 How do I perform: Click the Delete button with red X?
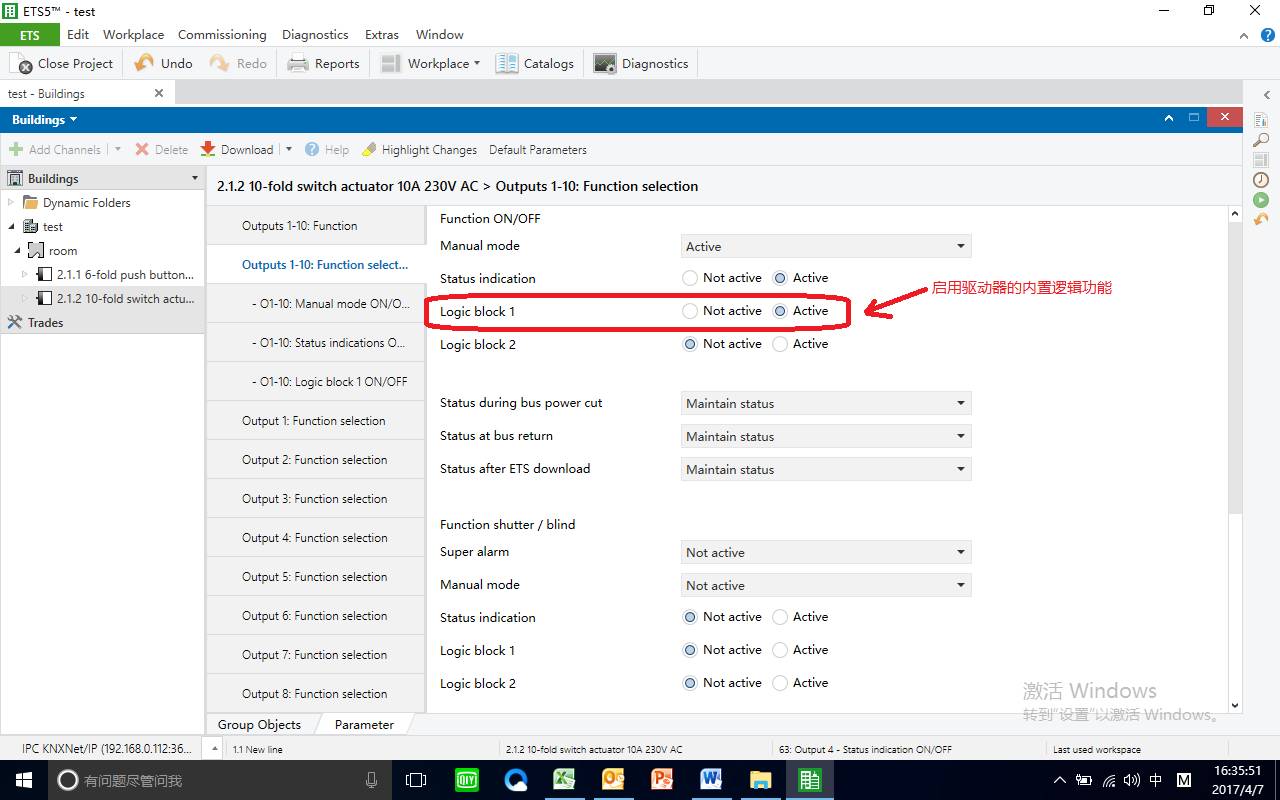162,149
